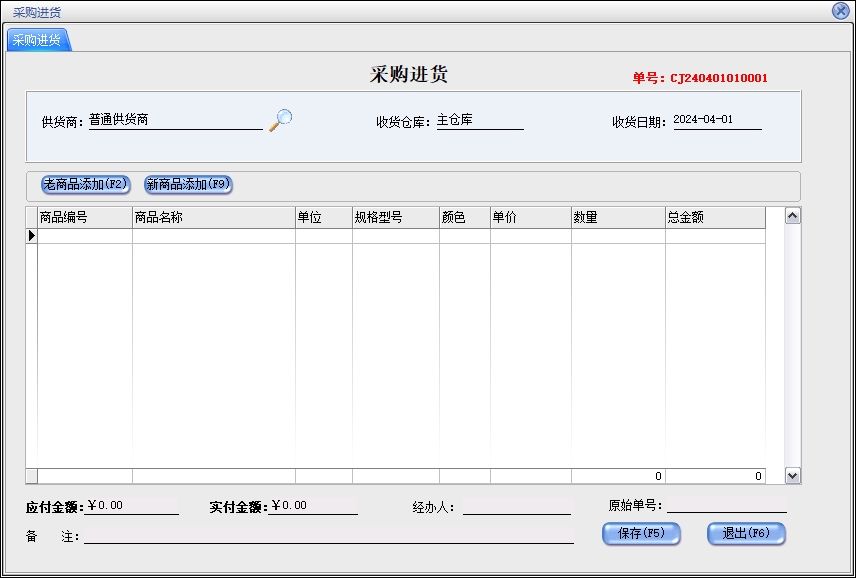The height and width of the screenshot is (578, 856).
Task: Click the 总金额 column header
Action: pyautogui.click(x=714, y=217)
